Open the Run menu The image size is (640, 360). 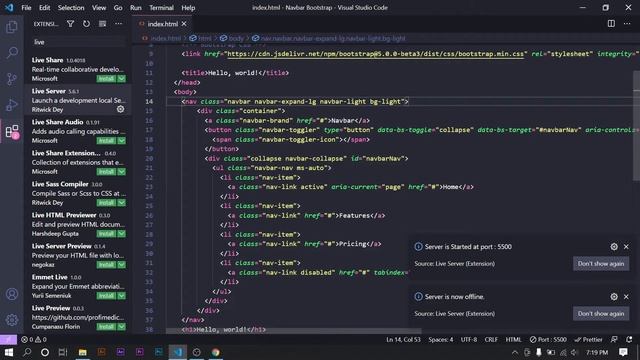point(136,8)
